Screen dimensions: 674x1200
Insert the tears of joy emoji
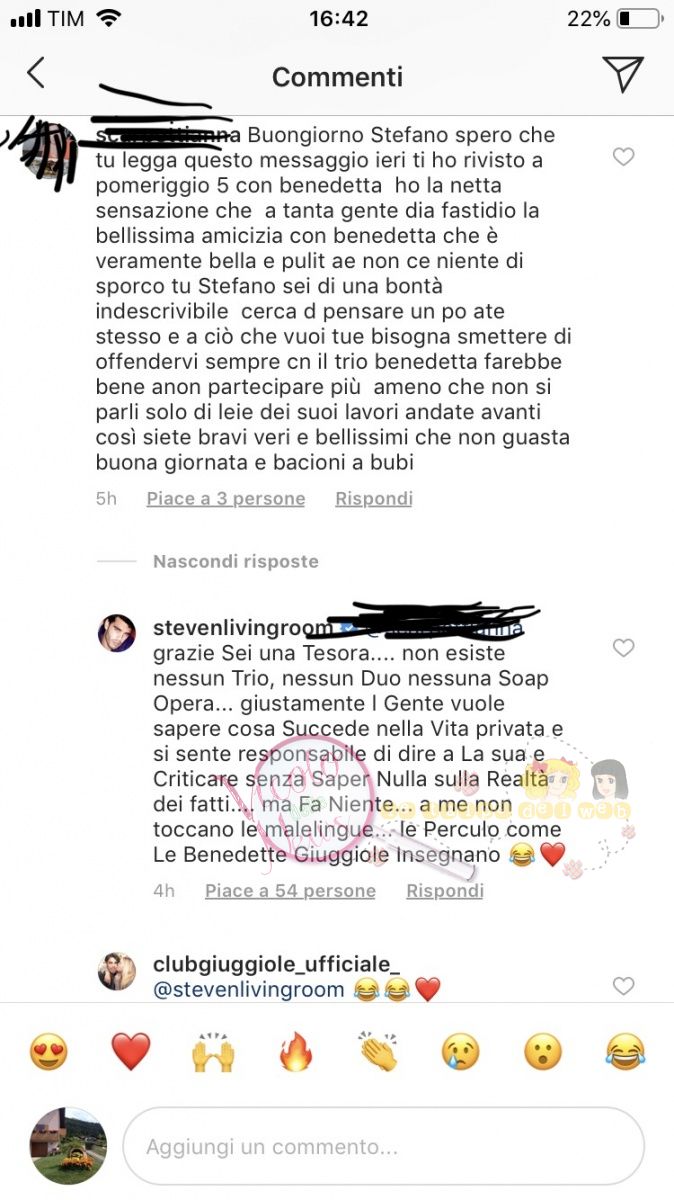click(x=625, y=1052)
